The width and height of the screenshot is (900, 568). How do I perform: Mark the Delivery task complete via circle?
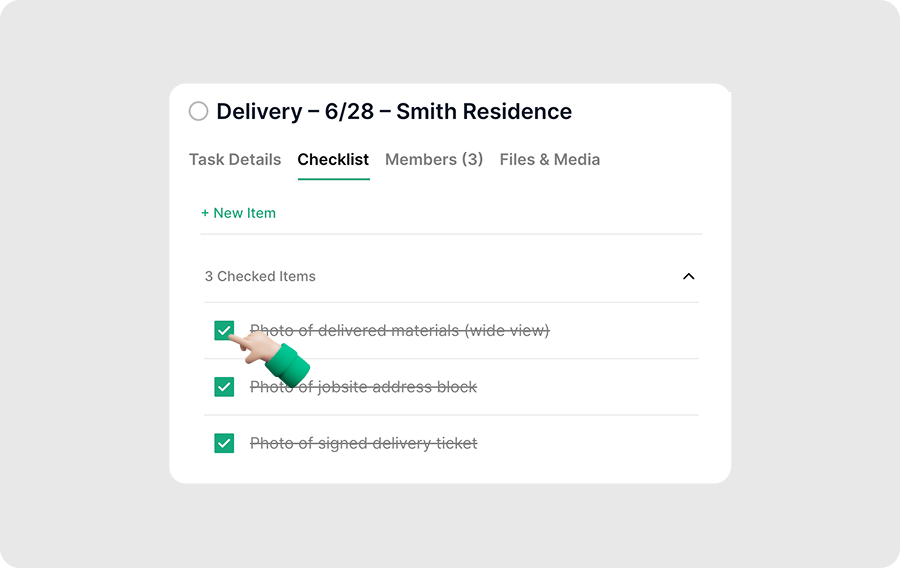[198, 111]
